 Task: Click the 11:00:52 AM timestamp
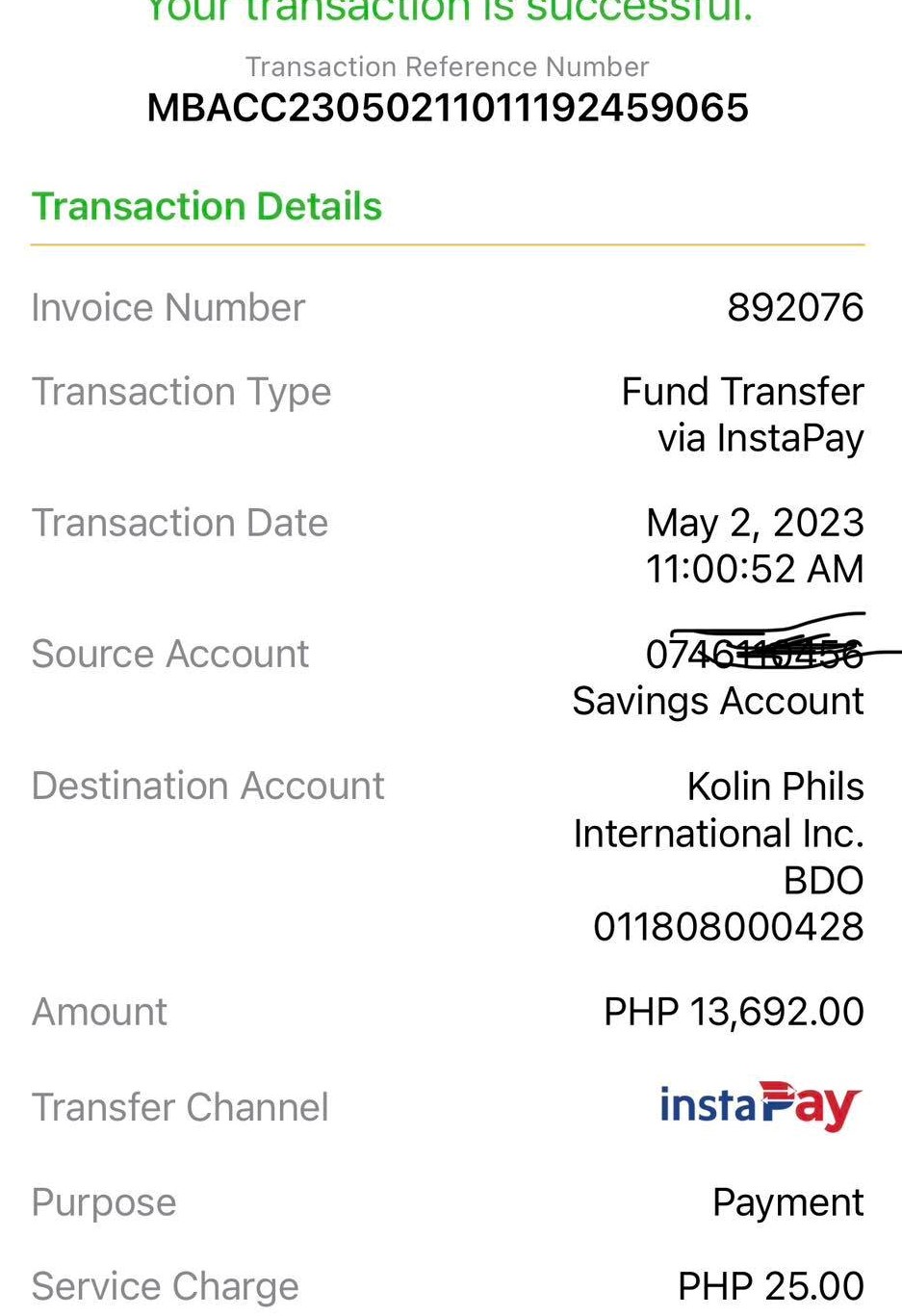click(x=755, y=569)
